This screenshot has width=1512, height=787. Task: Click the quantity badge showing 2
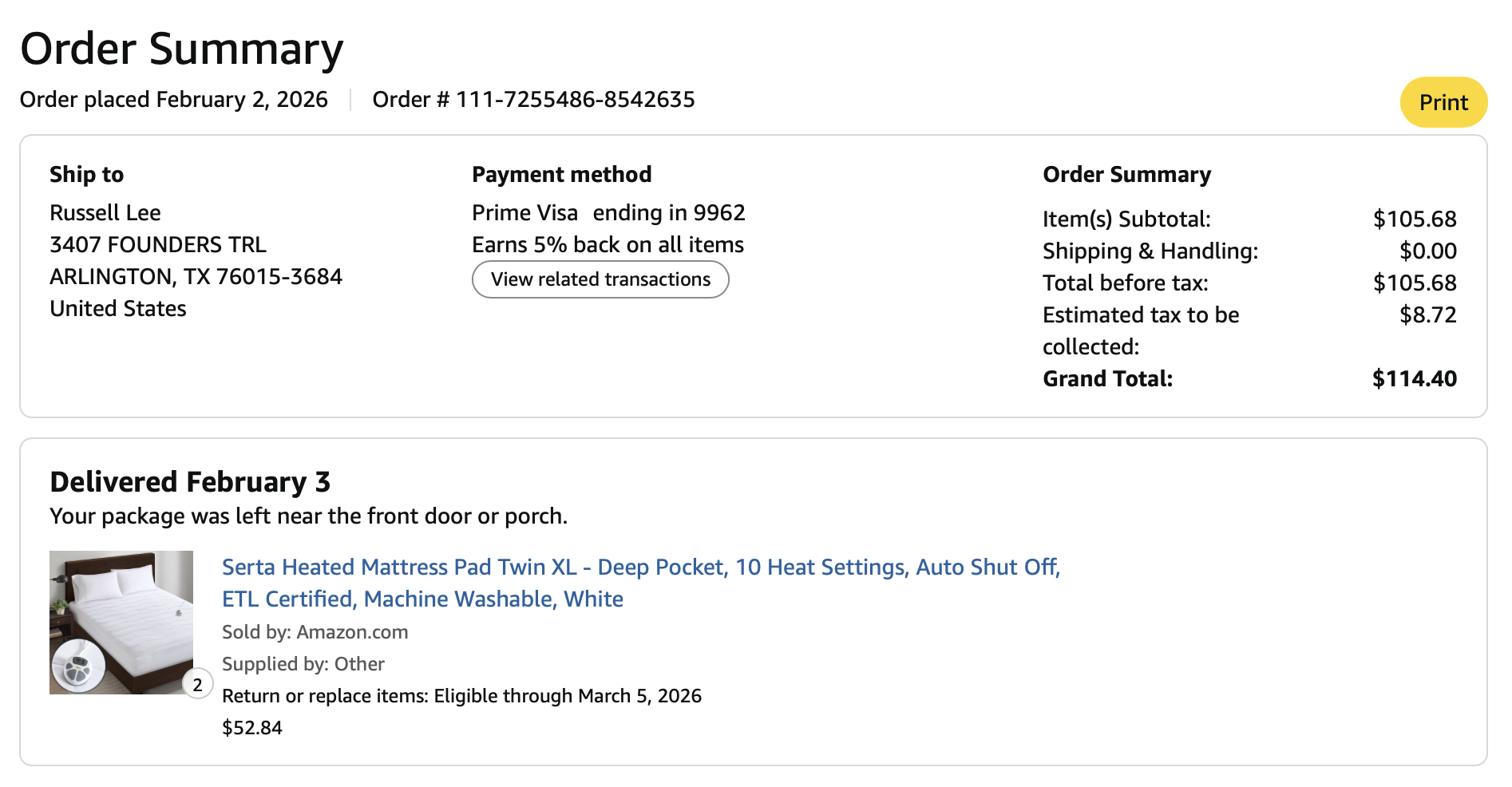[197, 684]
